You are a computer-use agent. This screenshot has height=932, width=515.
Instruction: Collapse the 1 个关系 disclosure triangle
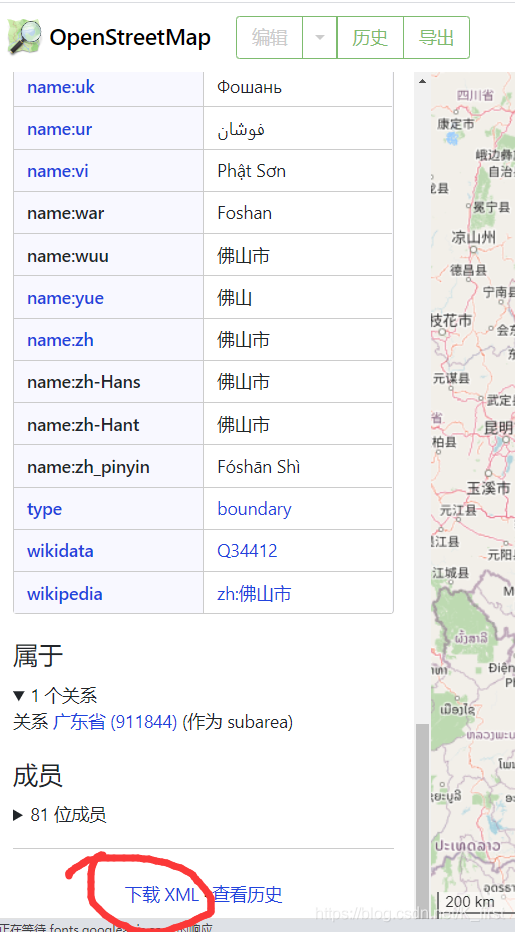[x=18, y=695]
